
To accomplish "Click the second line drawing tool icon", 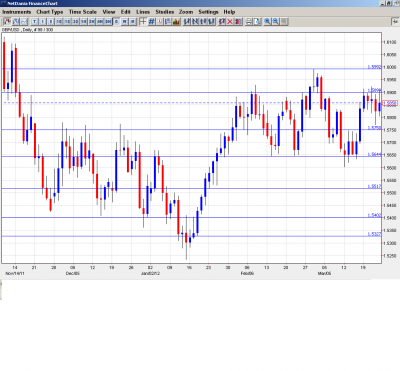I will point(195,22).
